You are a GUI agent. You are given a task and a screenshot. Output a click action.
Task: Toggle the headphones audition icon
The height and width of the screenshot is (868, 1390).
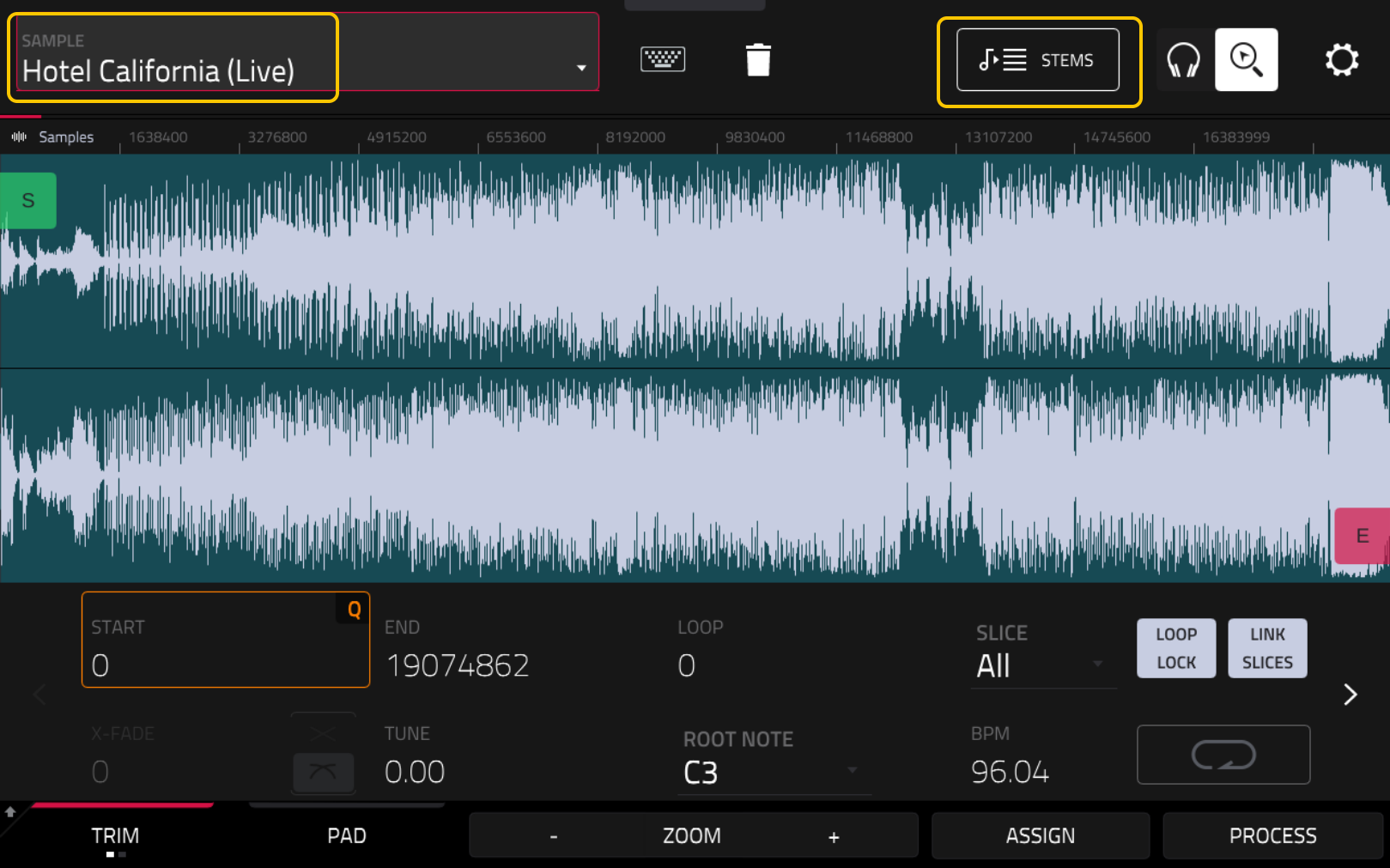tap(1183, 60)
